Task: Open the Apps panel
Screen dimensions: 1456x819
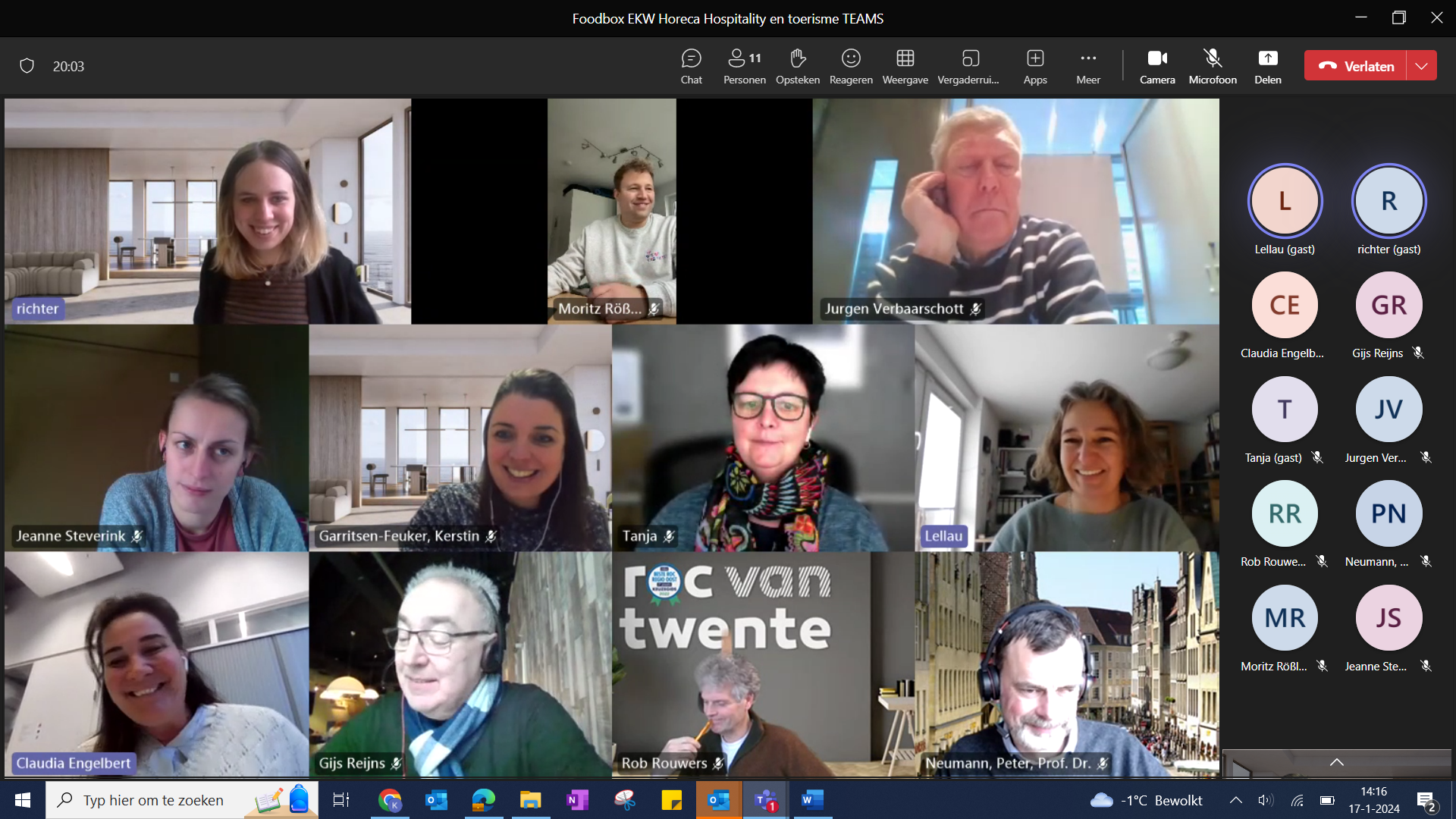Action: click(x=1035, y=66)
